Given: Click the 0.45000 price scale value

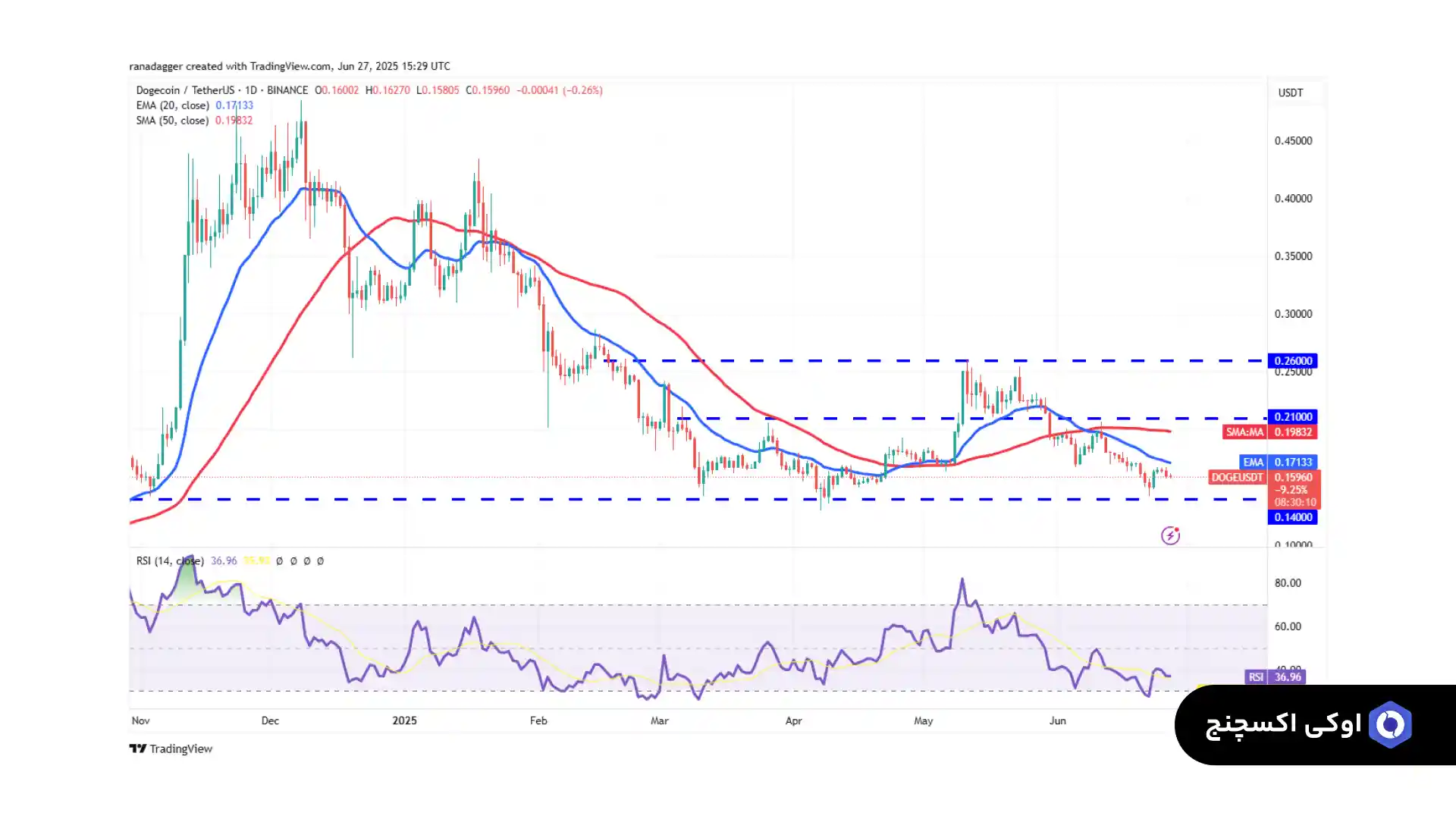Looking at the screenshot, I should coord(1293,141).
